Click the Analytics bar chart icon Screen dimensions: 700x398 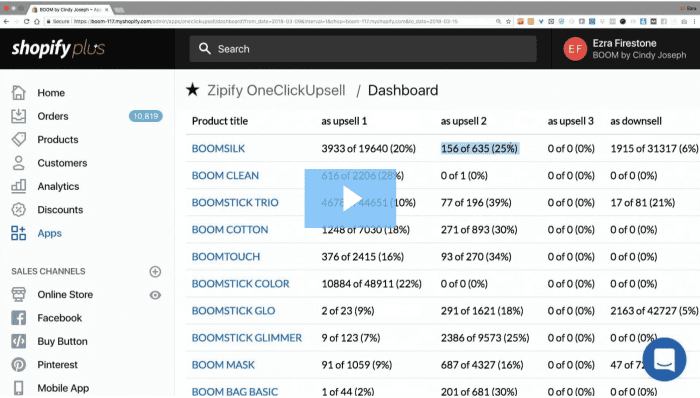coord(19,186)
